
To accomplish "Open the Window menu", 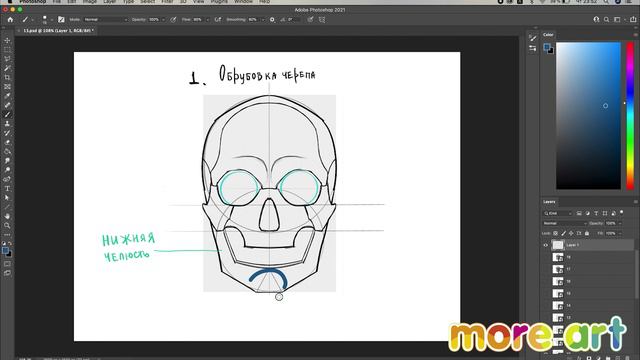I will [x=243, y=2].
